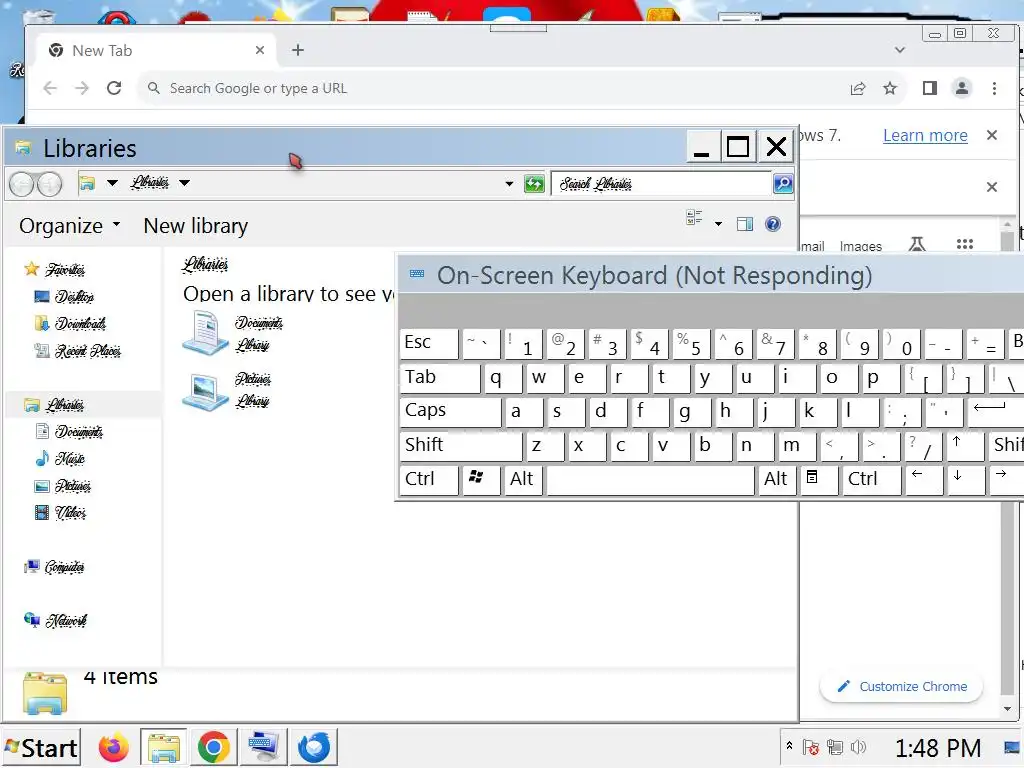Open Search Labs flask icon
This screenshot has width=1024, height=768.
917,244
